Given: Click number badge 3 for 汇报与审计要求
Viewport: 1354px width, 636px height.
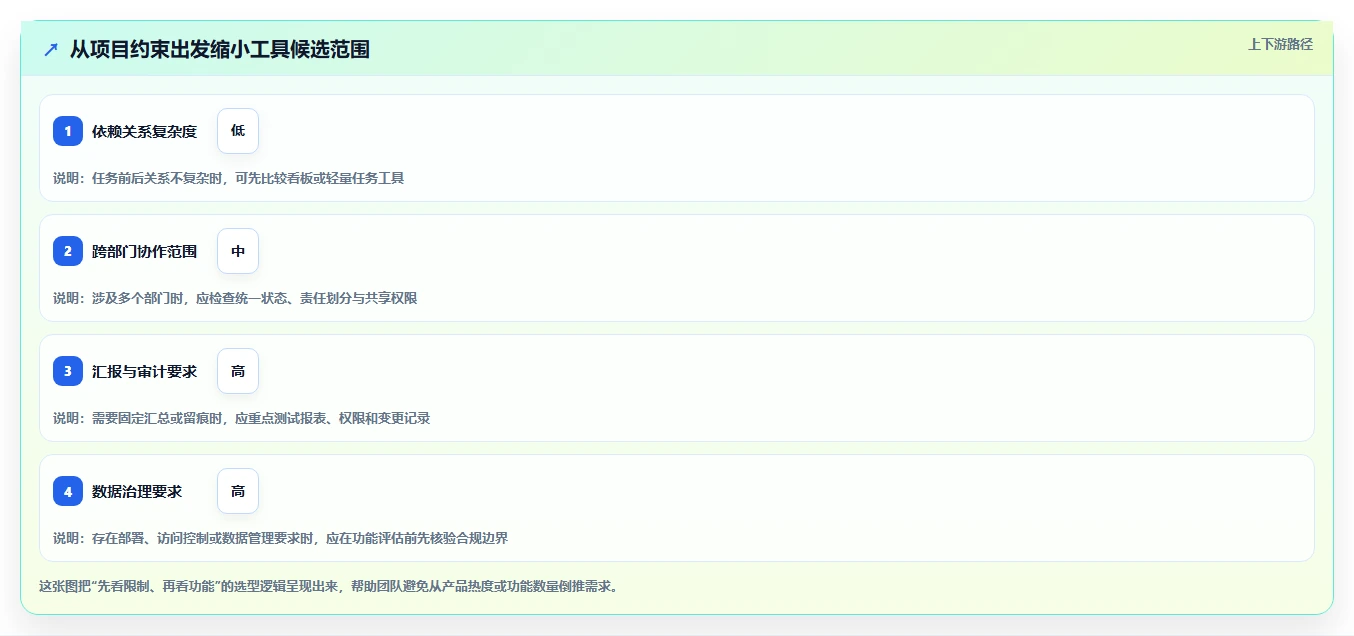Looking at the screenshot, I should click(68, 371).
